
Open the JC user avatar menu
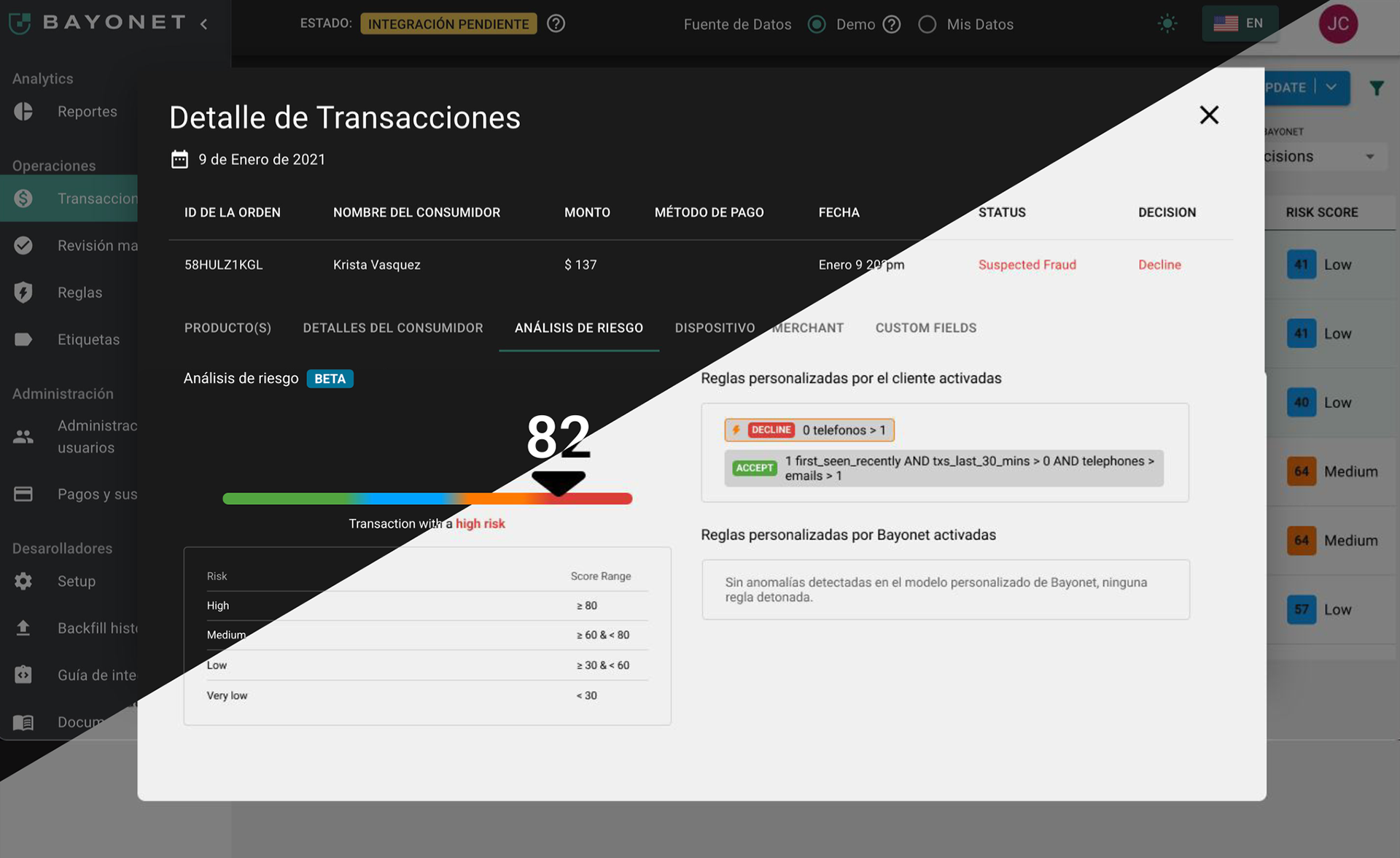click(1338, 23)
